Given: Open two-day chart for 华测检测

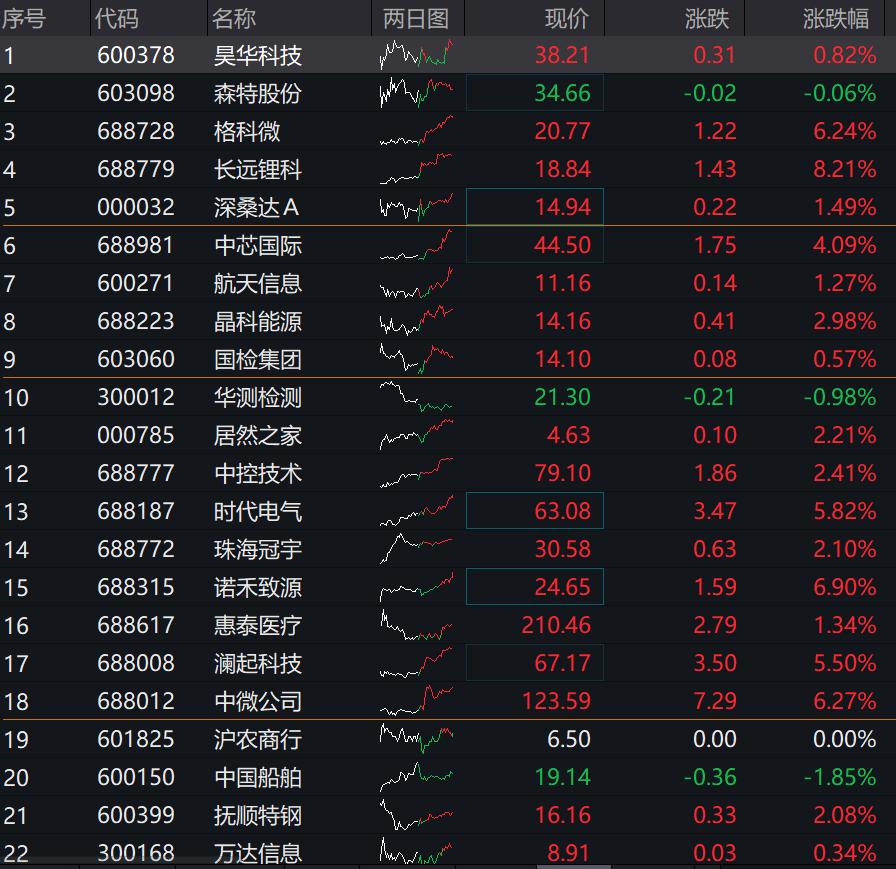Looking at the screenshot, I should point(416,397).
